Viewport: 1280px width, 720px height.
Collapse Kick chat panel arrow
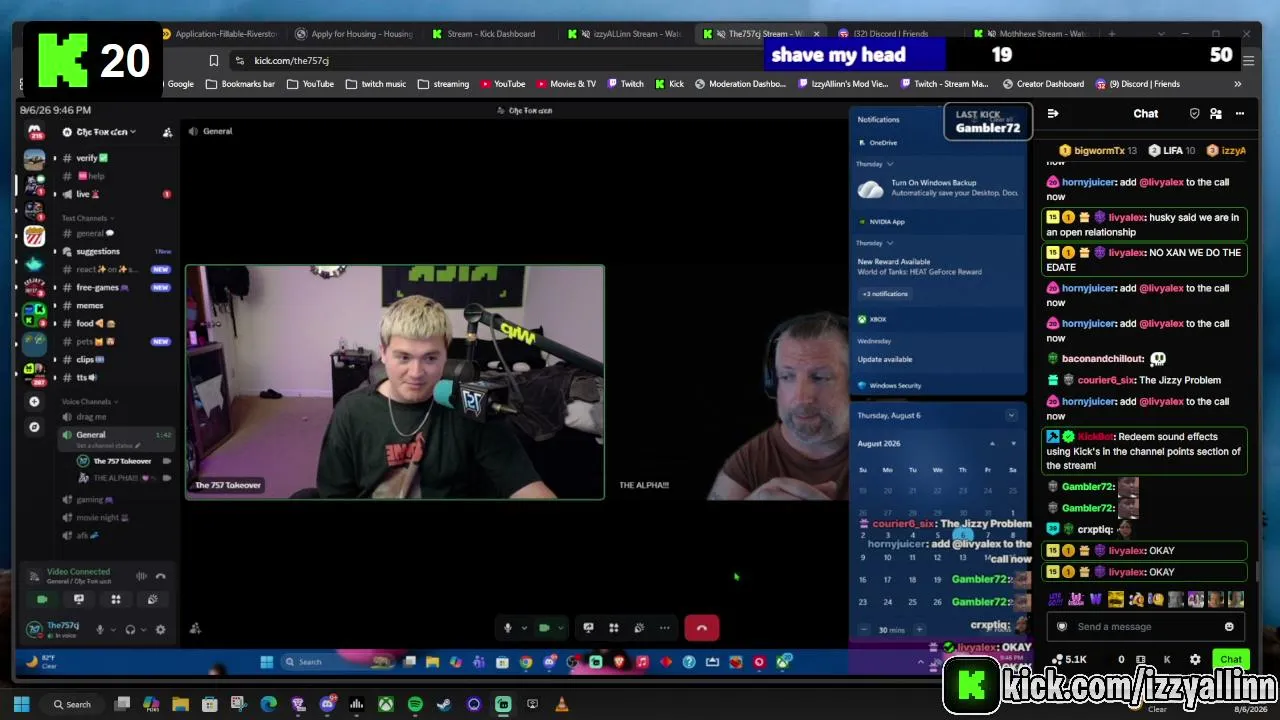tap(1053, 114)
